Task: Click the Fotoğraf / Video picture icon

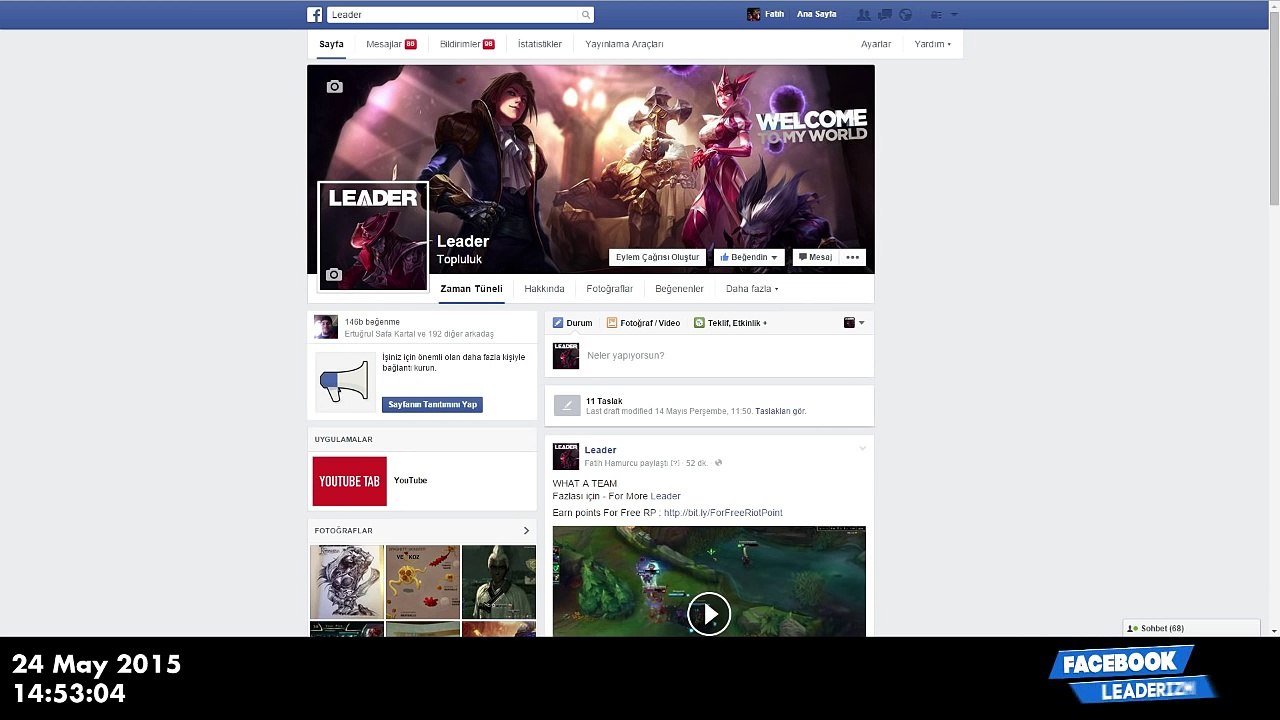Action: pyautogui.click(x=612, y=323)
